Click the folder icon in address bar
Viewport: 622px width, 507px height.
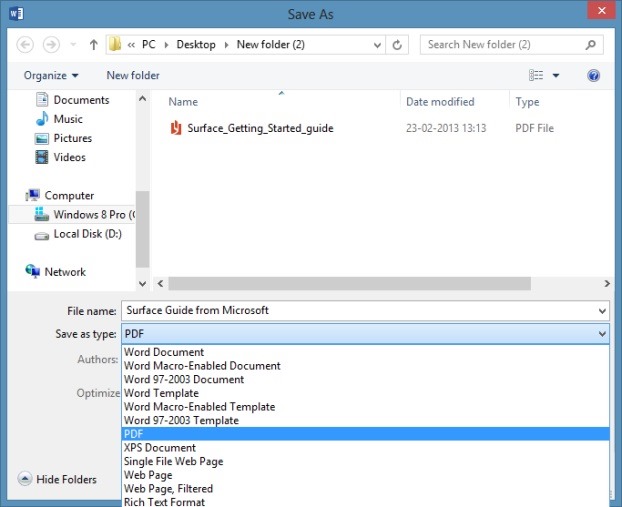[115, 44]
